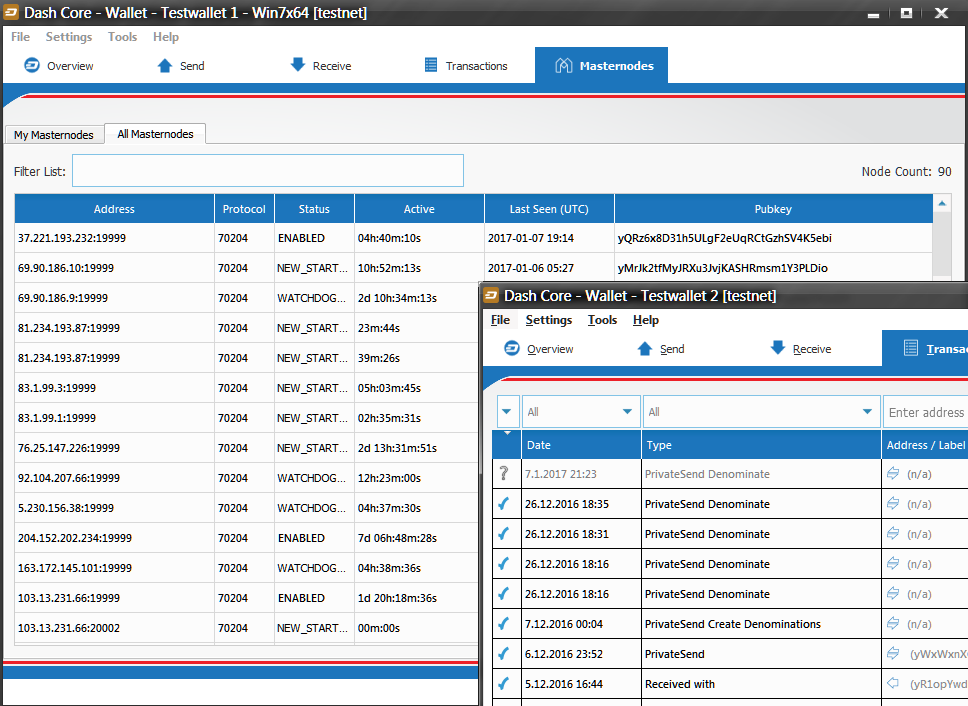Open the Tools menu in Testwallet 2
The height and width of the screenshot is (706, 968).
602,320
